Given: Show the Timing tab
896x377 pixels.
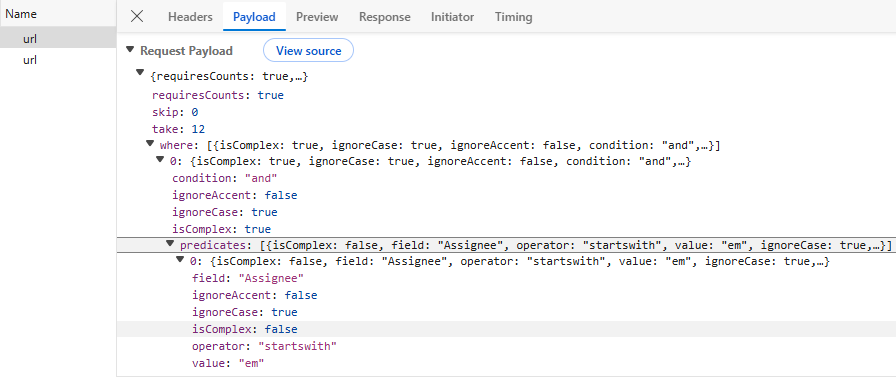Looking at the screenshot, I should [x=514, y=17].
